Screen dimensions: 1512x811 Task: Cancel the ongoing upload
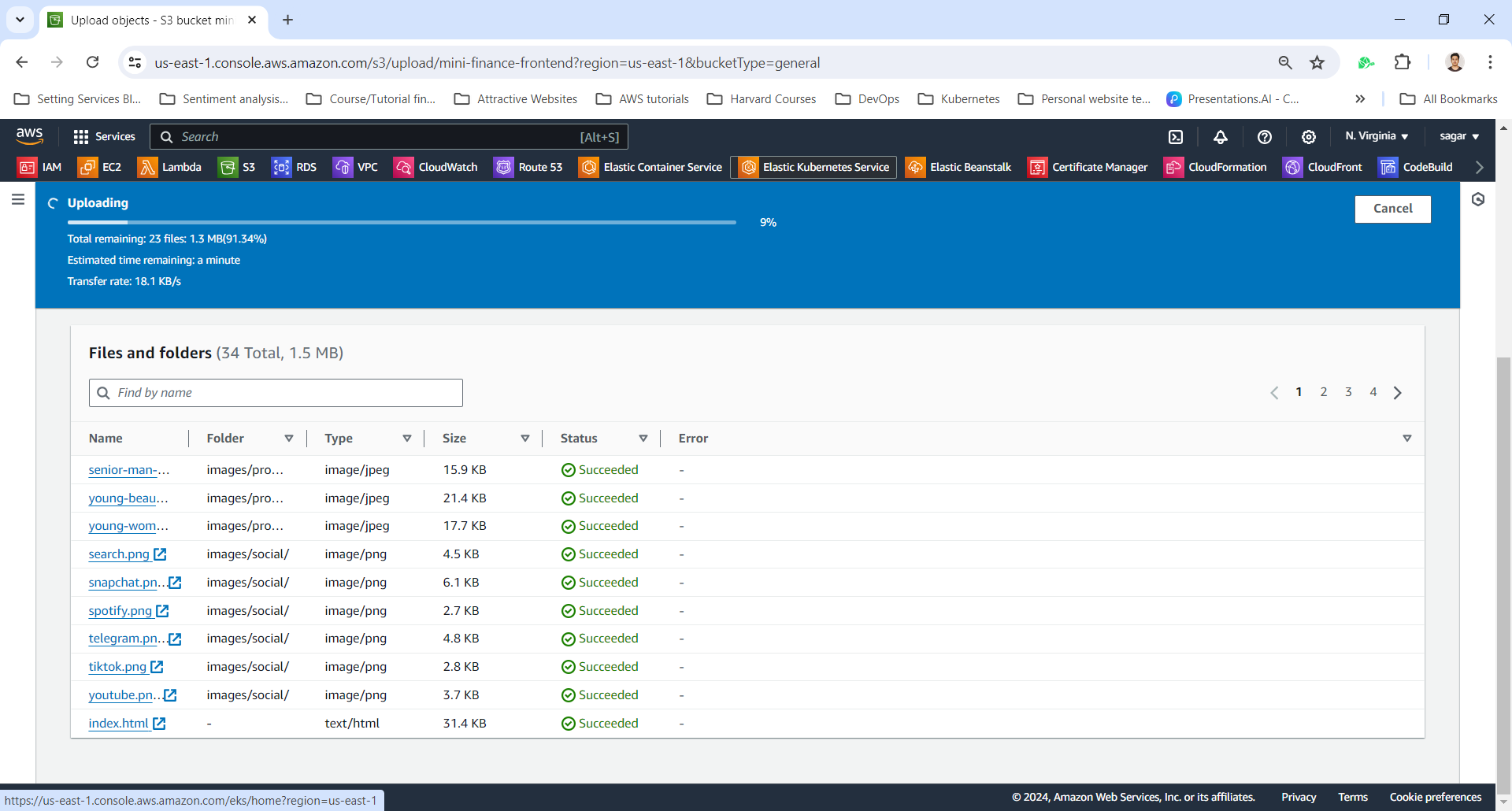[x=1392, y=209]
